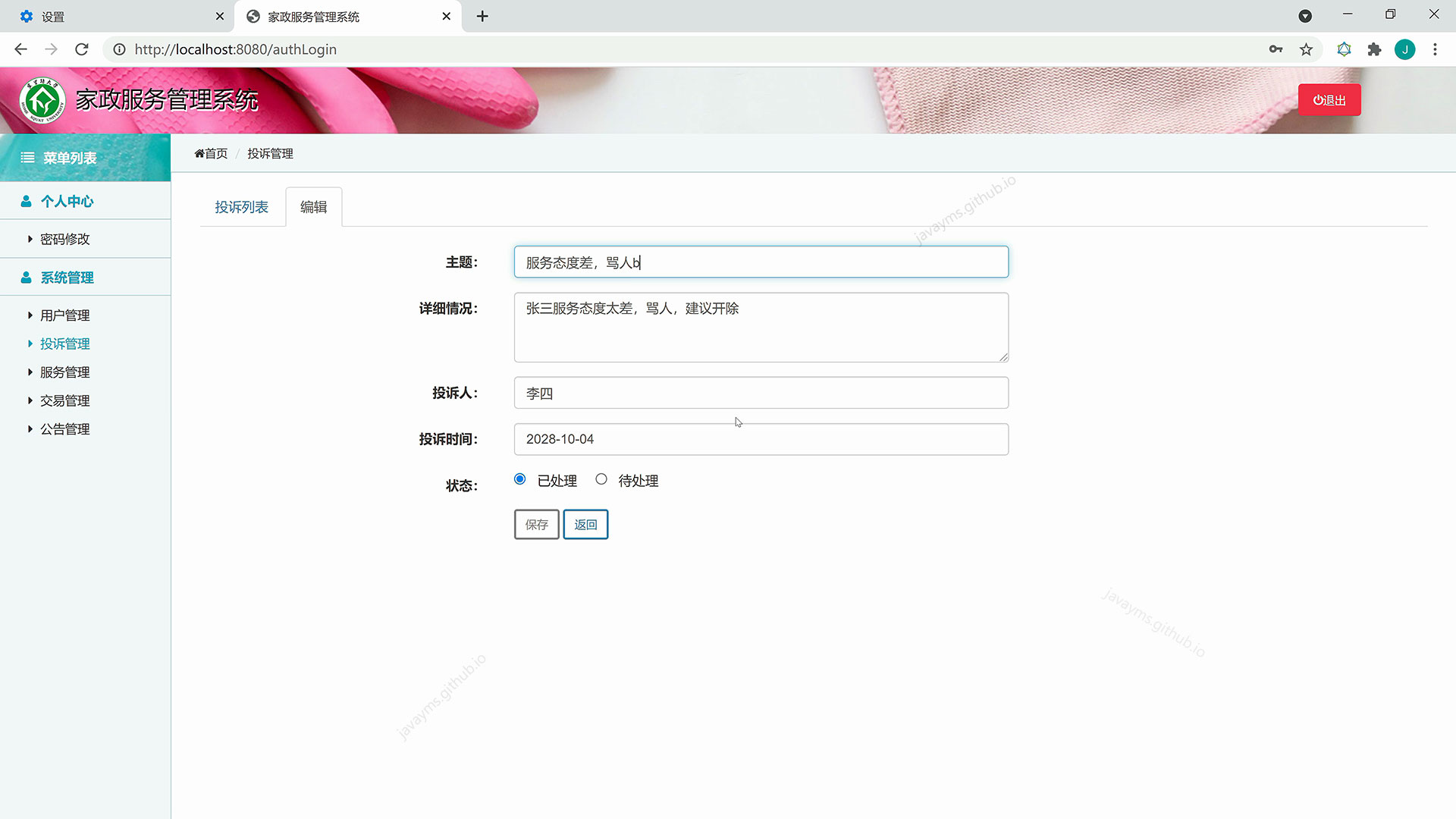Expand the 用户管理 menu item
1456x819 pixels.
(64, 315)
